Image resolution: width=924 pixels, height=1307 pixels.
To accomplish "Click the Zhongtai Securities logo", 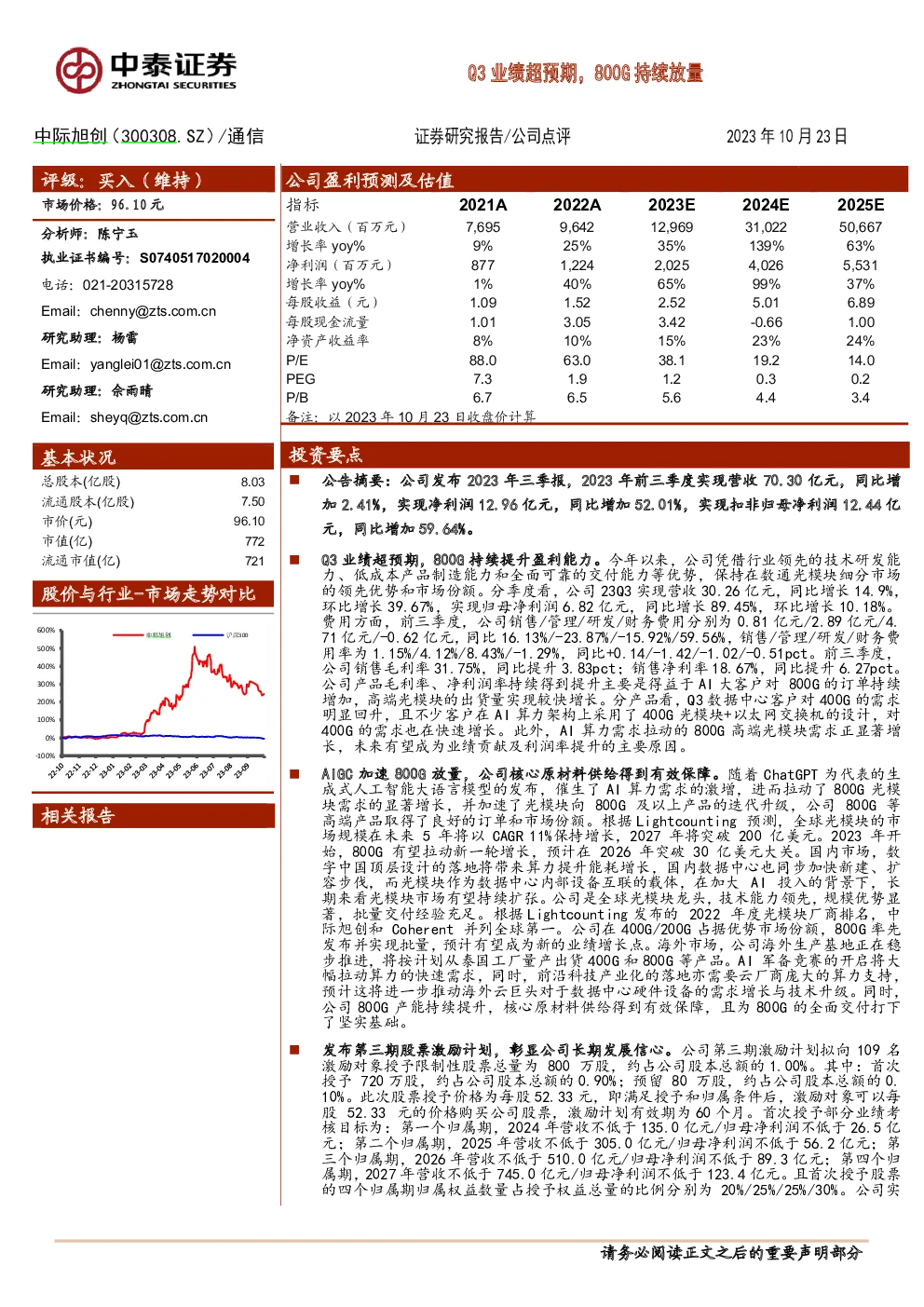I will pyautogui.click(x=145, y=71).
